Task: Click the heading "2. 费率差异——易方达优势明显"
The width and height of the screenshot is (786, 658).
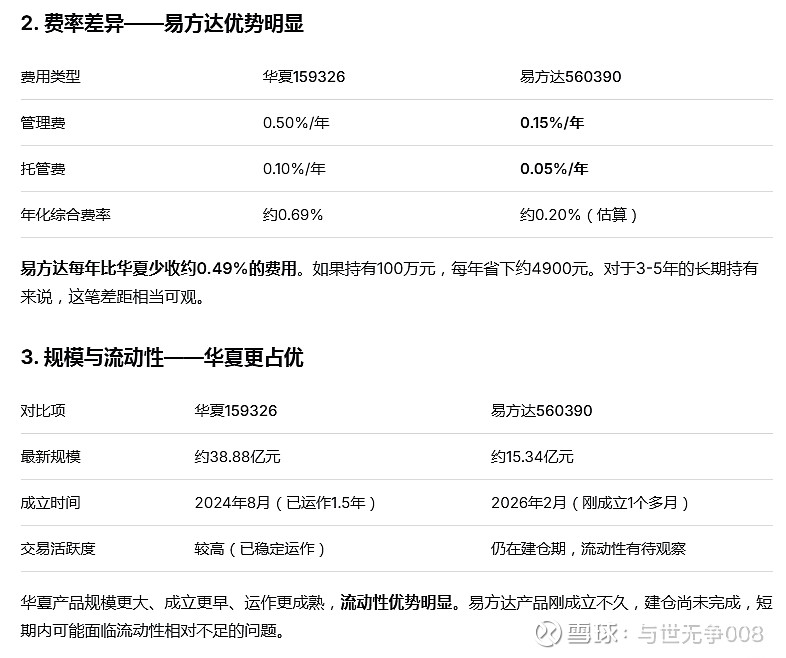Action: coord(162,24)
